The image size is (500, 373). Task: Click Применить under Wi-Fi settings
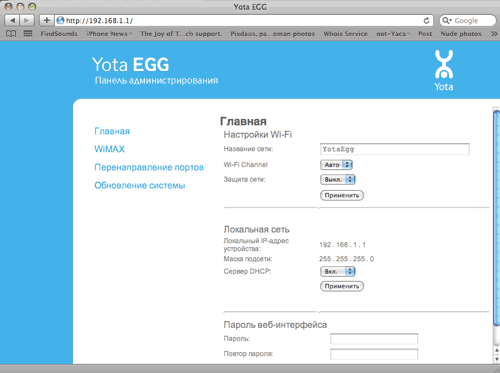(342, 195)
